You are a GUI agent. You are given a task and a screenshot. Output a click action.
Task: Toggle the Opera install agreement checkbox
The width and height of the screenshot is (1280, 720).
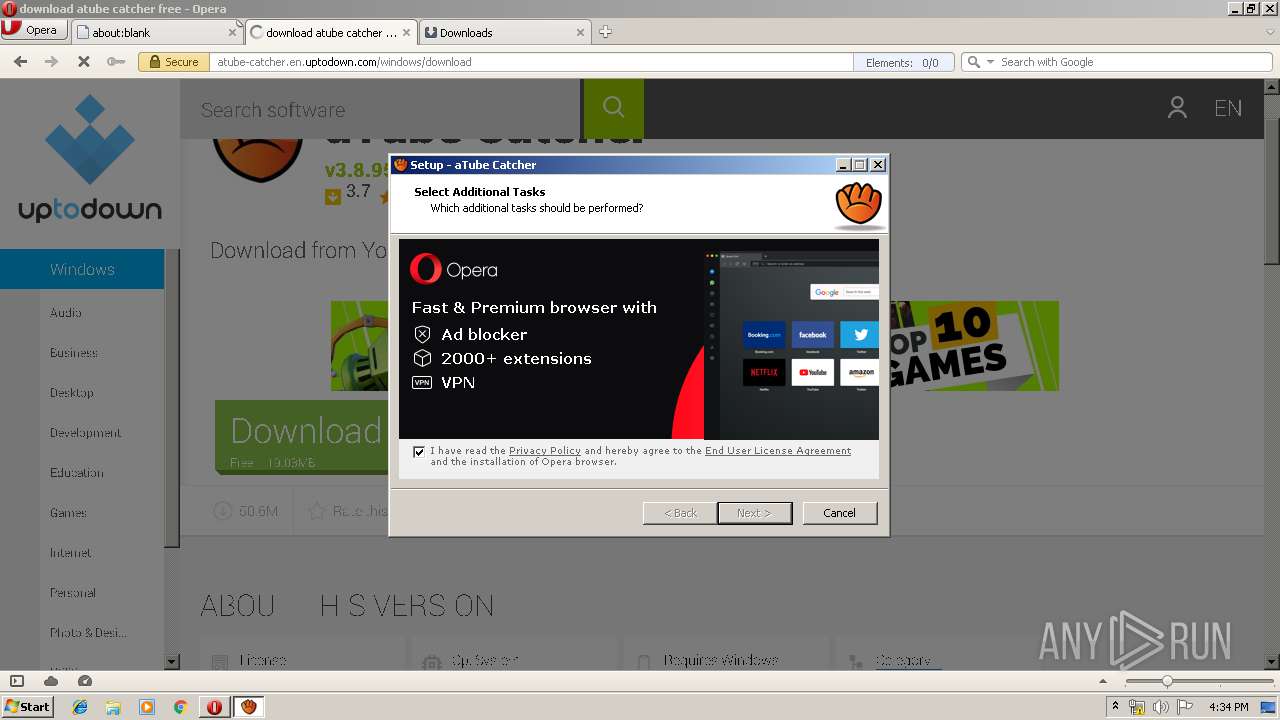click(418, 452)
